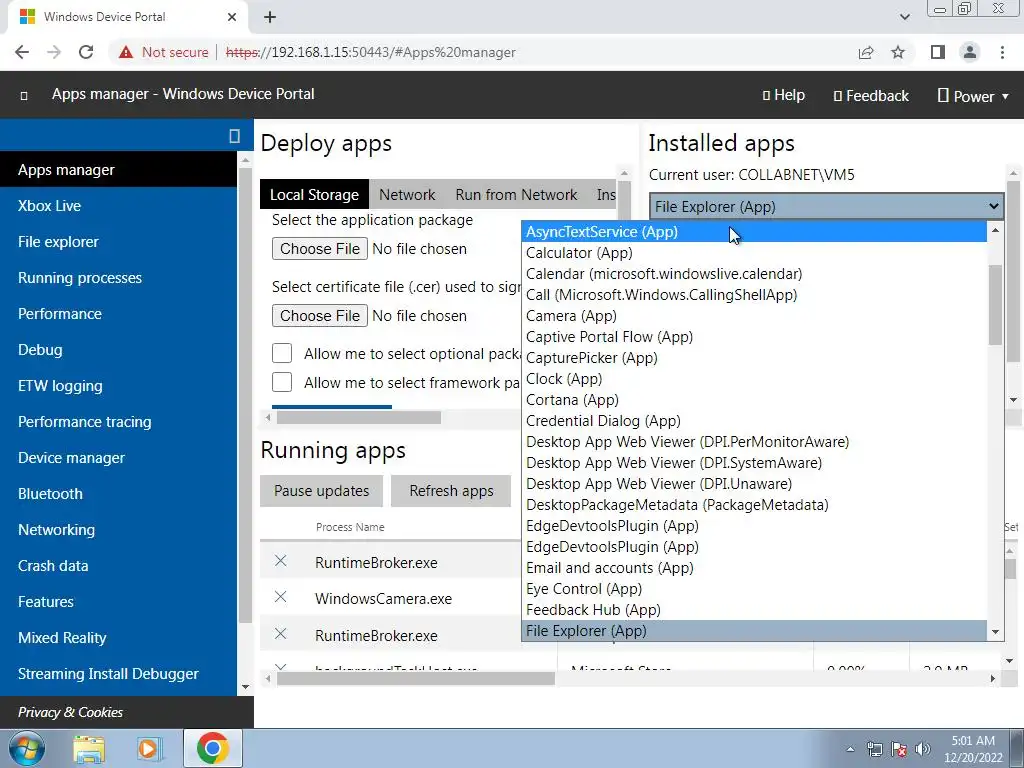Open a new browser tab
The width and height of the screenshot is (1024, 768).
270,17
